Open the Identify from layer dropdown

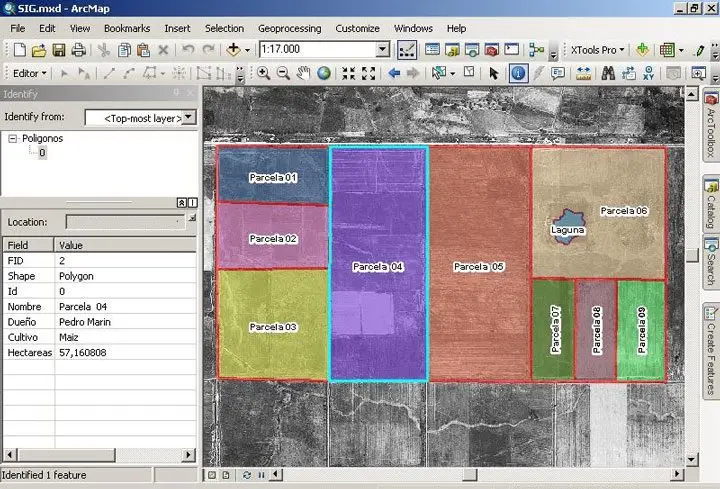tap(189, 117)
